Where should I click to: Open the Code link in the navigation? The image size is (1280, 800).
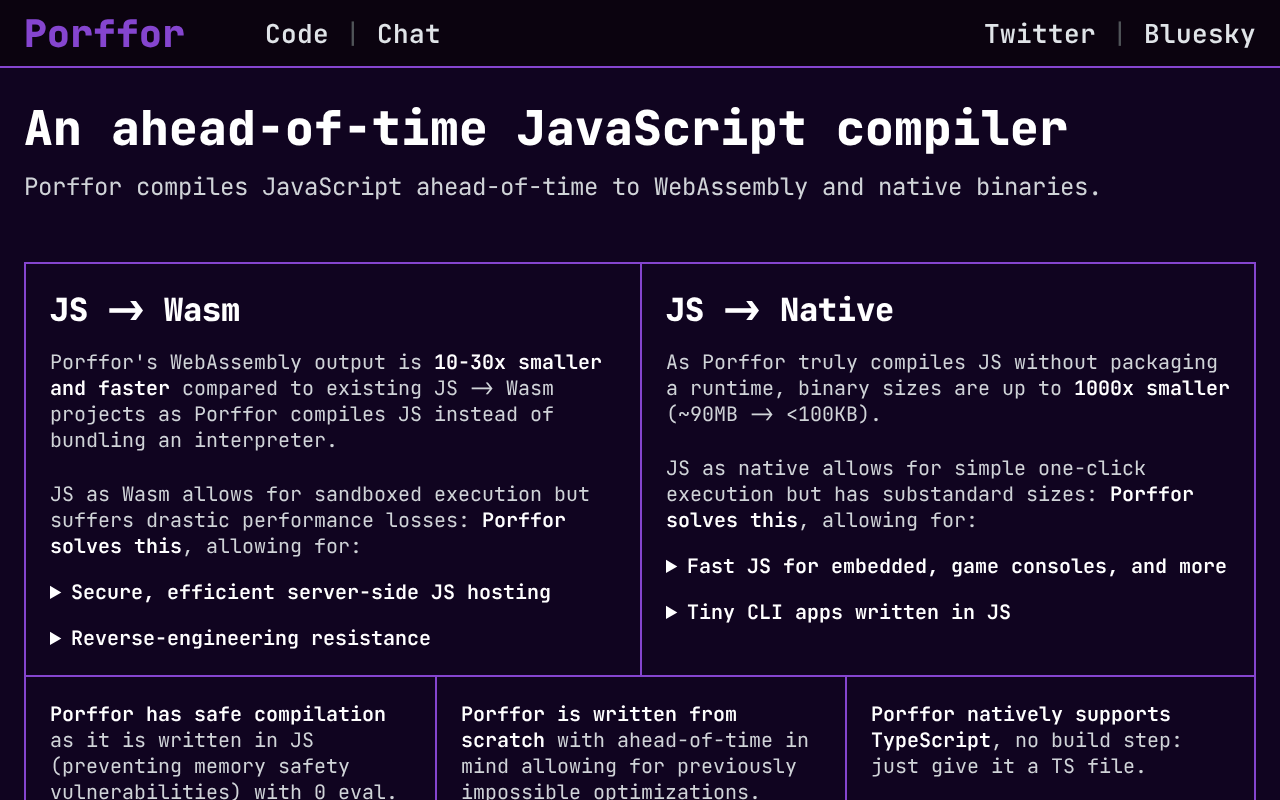[297, 34]
